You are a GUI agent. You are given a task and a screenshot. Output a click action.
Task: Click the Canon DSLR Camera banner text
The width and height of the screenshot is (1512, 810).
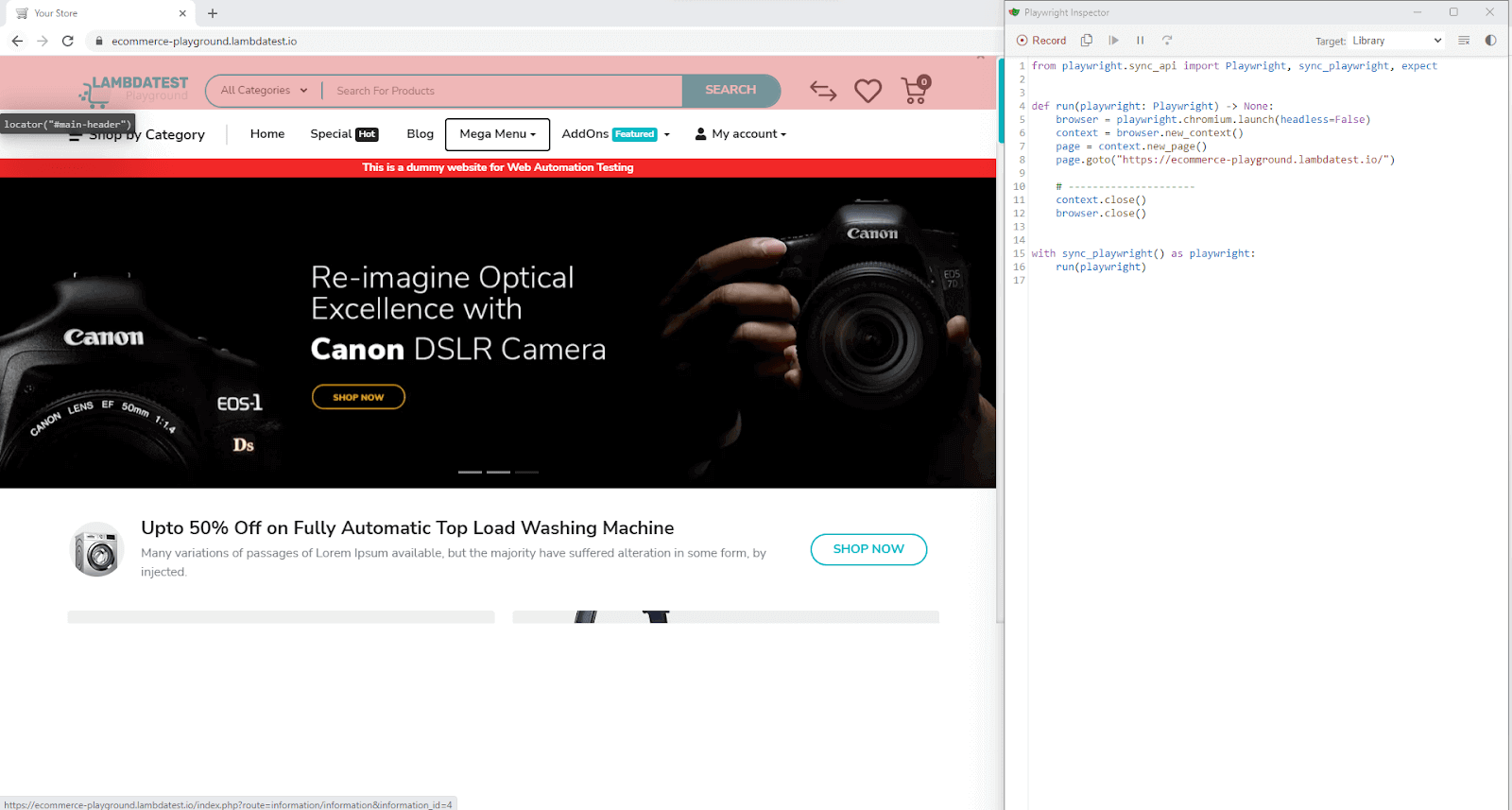(x=458, y=349)
